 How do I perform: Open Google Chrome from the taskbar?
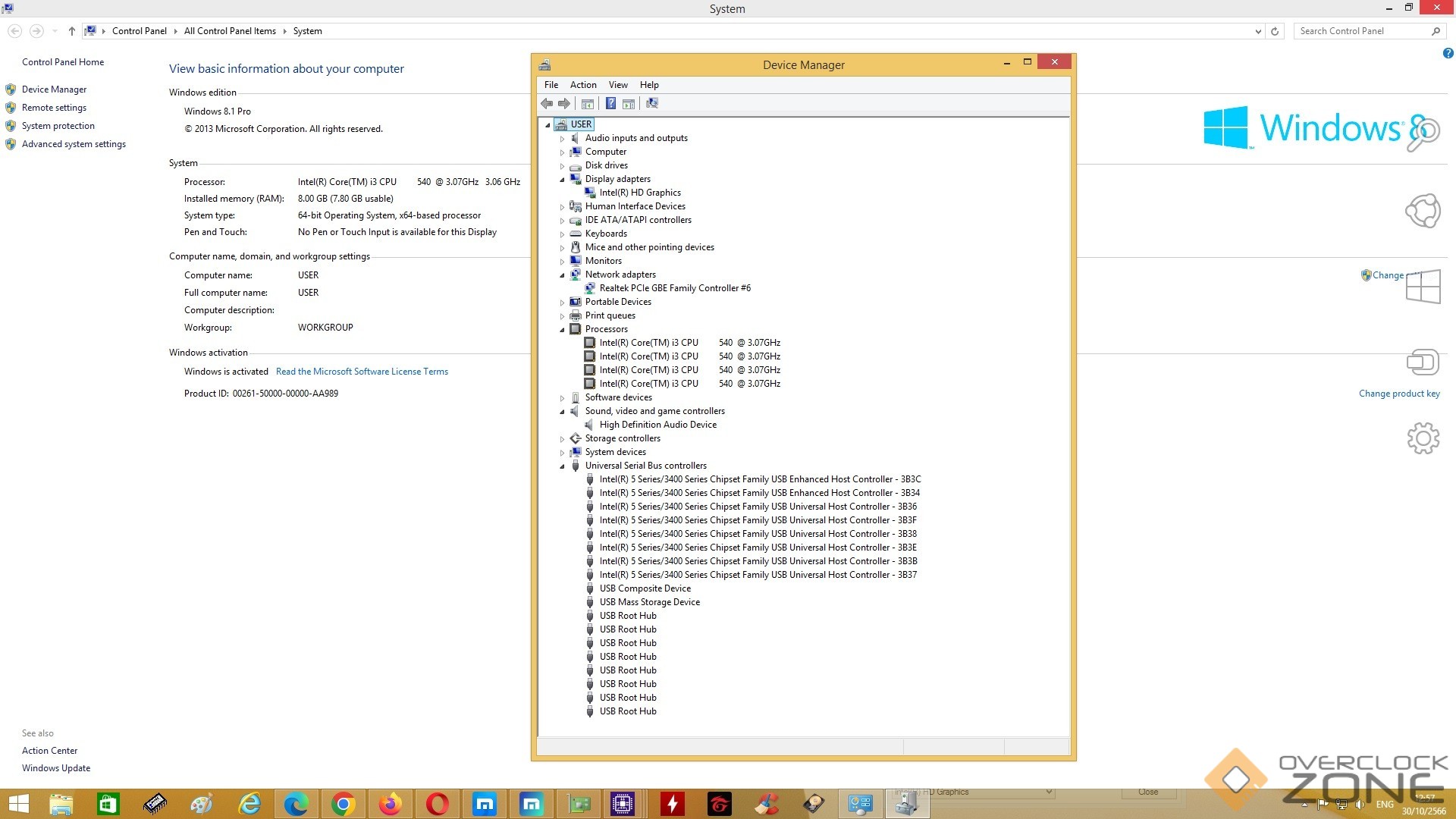pyautogui.click(x=344, y=803)
